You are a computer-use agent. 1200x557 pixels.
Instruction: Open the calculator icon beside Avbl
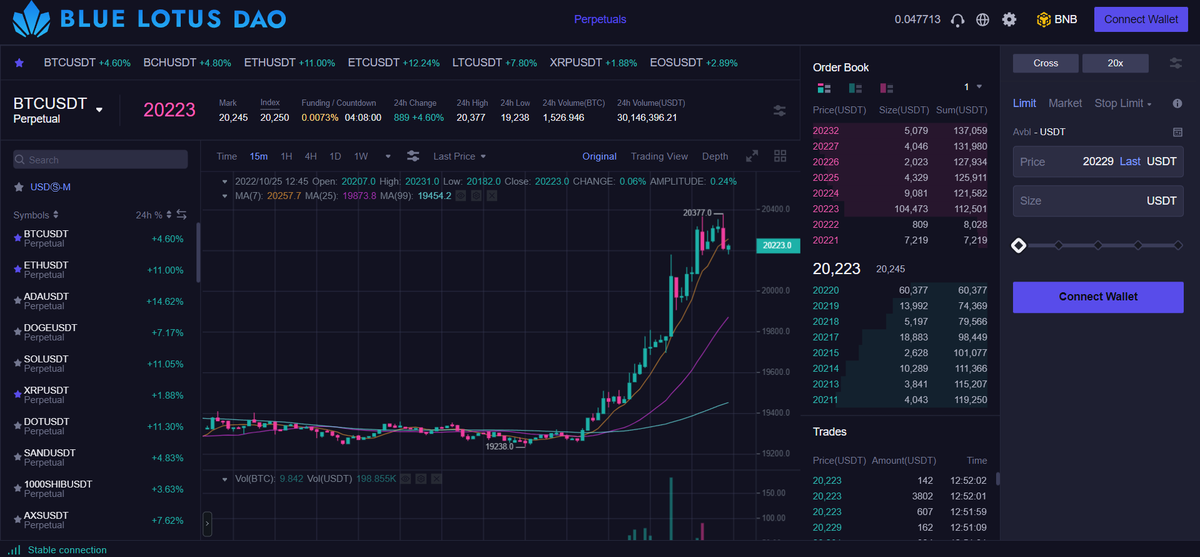[1177, 132]
